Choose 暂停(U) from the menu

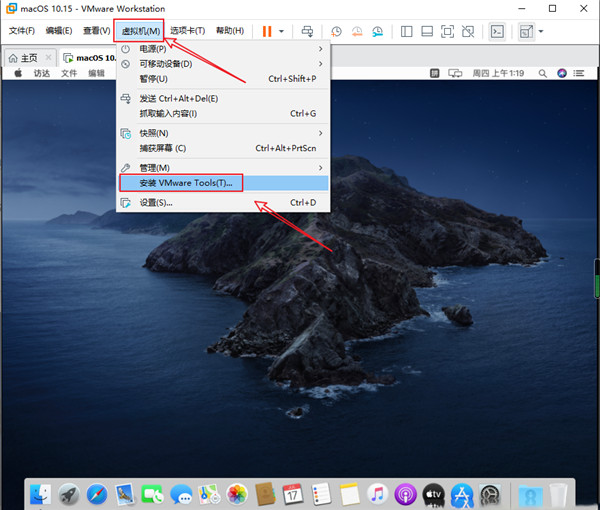point(223,79)
